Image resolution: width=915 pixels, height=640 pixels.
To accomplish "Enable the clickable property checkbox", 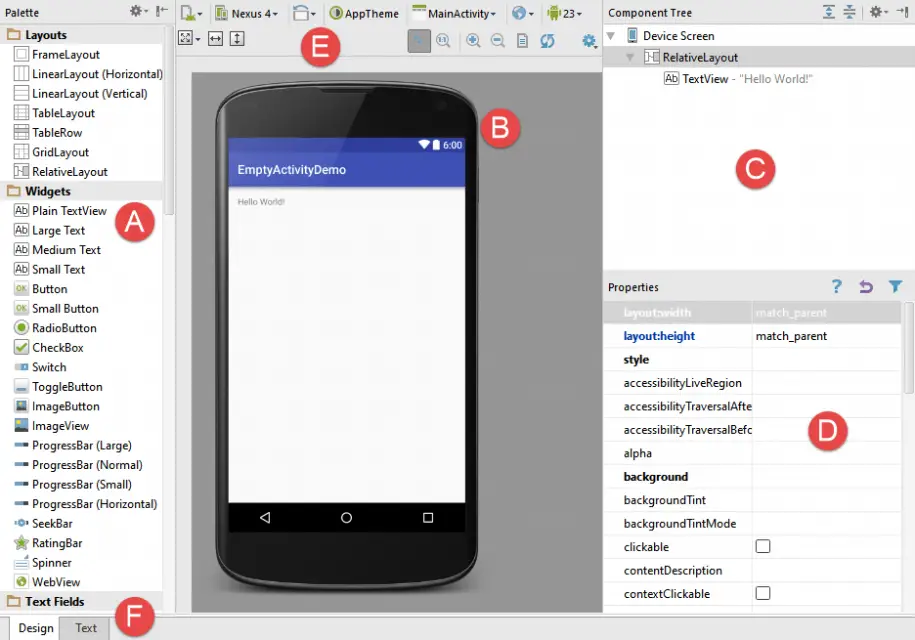I will click(763, 547).
